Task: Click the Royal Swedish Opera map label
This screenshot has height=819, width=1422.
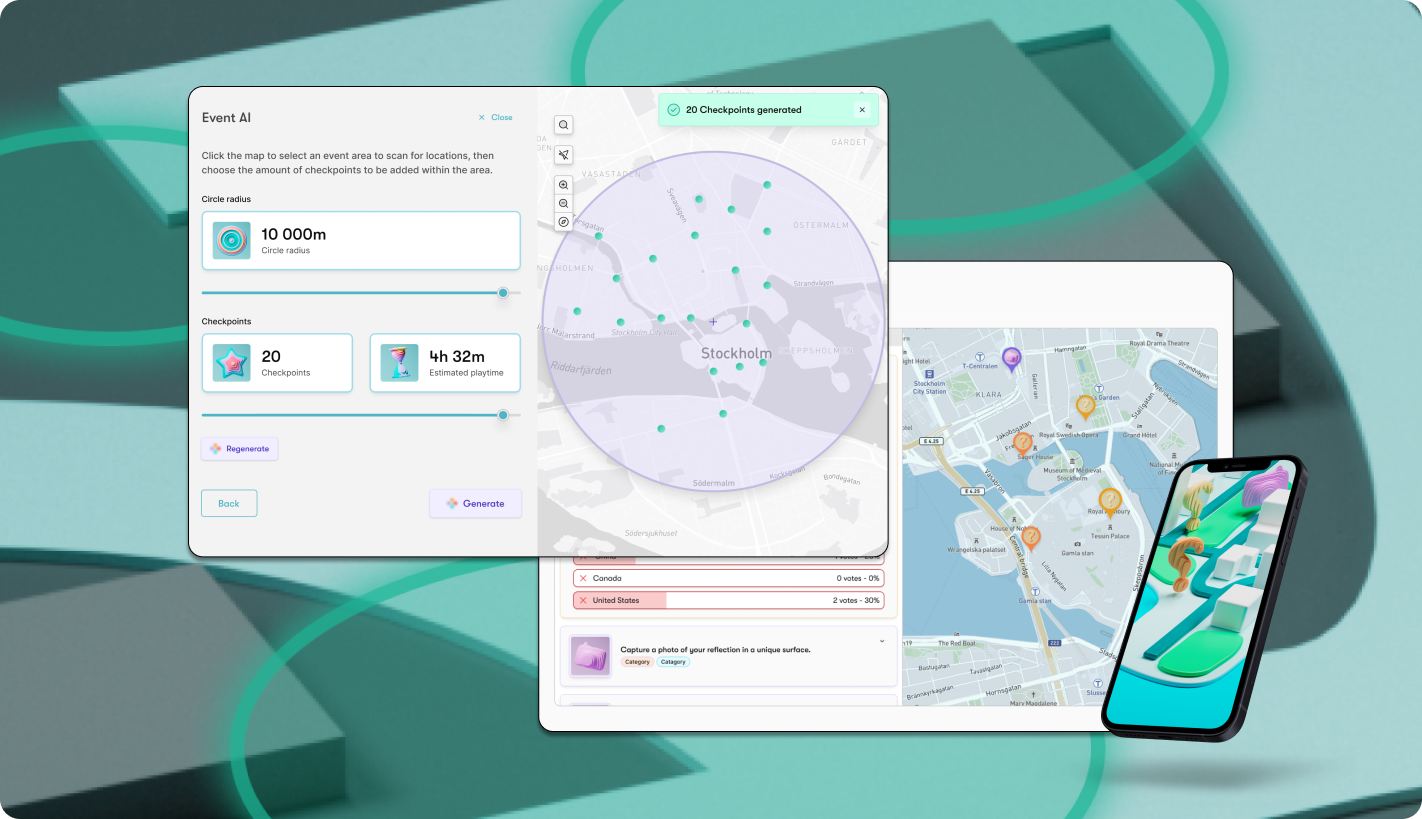Action: click(1069, 435)
